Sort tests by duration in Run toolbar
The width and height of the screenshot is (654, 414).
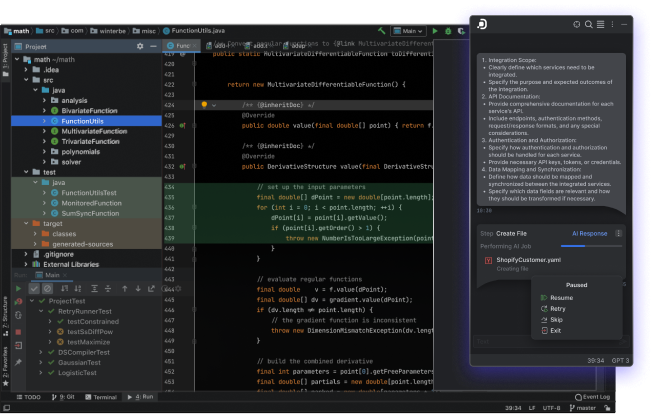[x=78, y=289]
